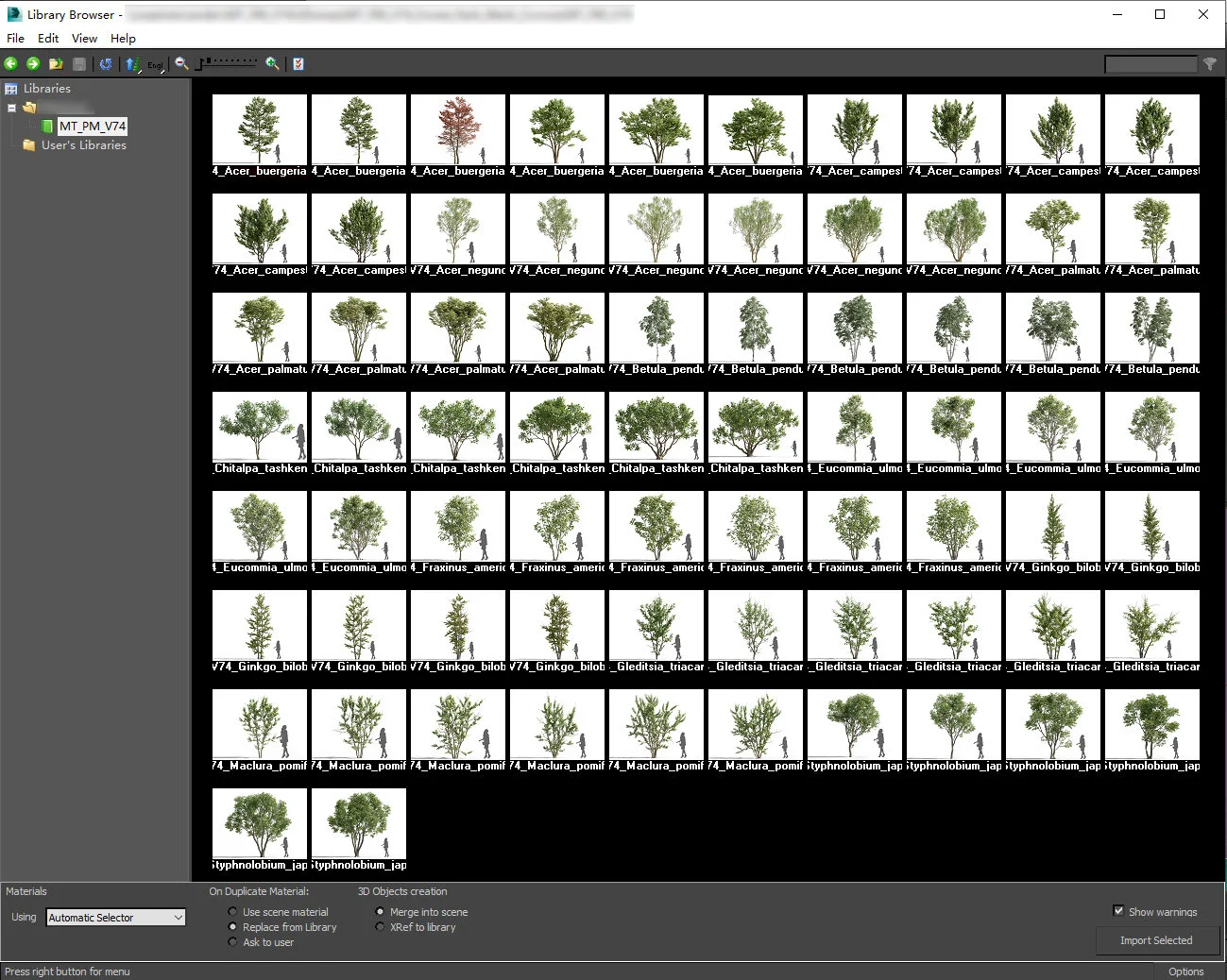The image size is (1227, 980).
Task: Zoom in thumbnails with the plus magnifier icon
Action: point(272,63)
